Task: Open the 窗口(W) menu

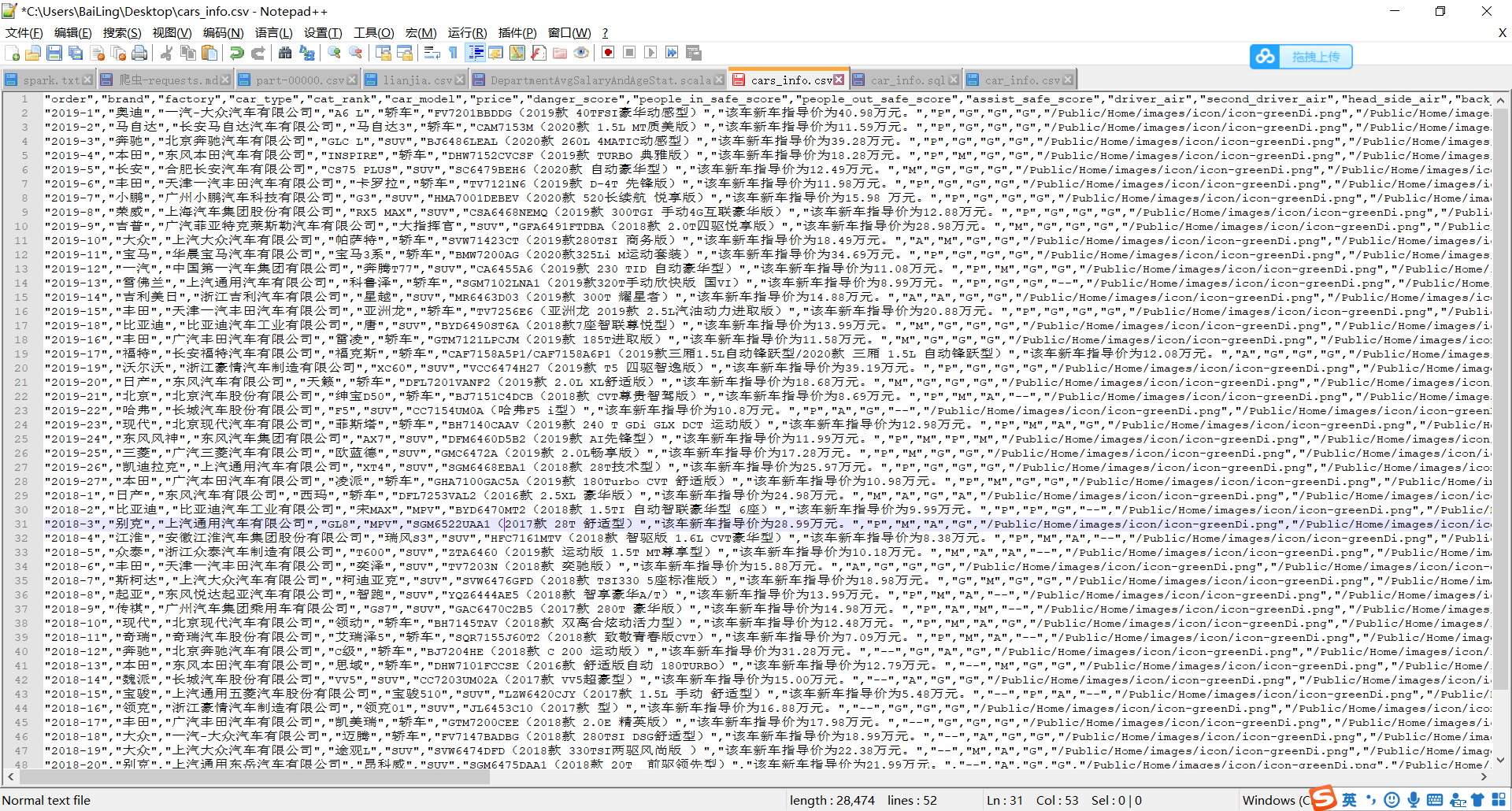Action: [569, 32]
